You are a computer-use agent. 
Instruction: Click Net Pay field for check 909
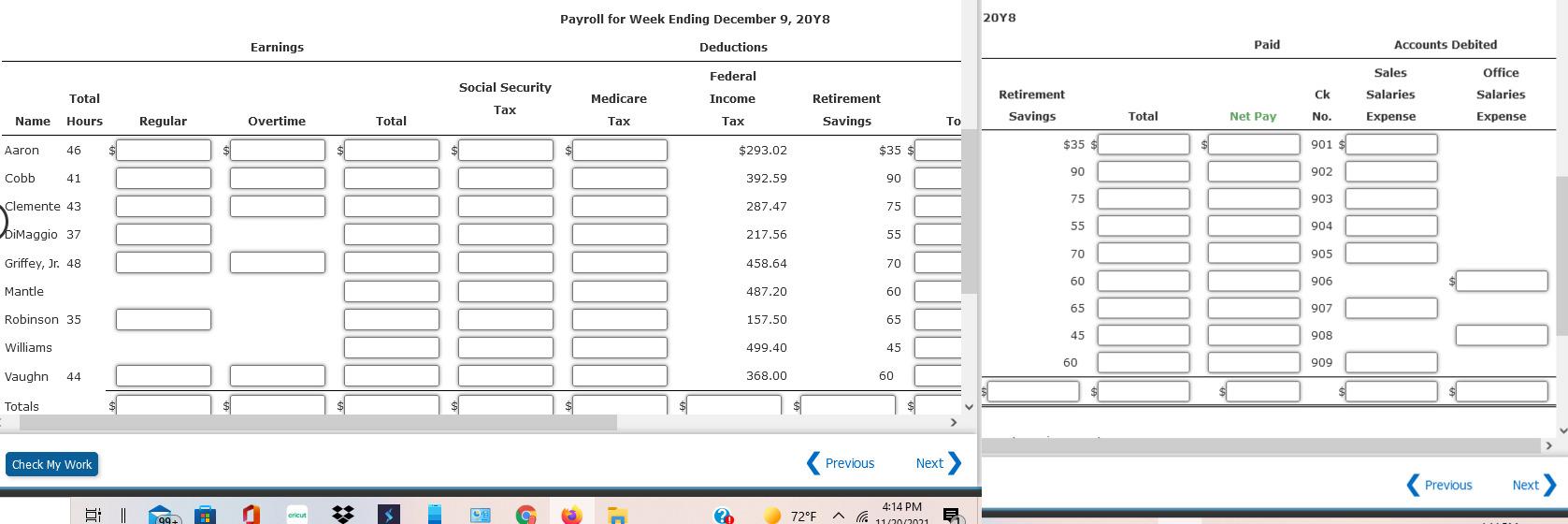[1254, 362]
